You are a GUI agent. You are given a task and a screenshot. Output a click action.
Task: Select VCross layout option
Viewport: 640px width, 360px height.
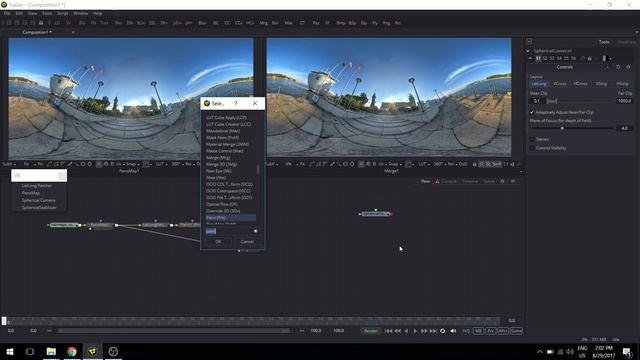coord(560,84)
